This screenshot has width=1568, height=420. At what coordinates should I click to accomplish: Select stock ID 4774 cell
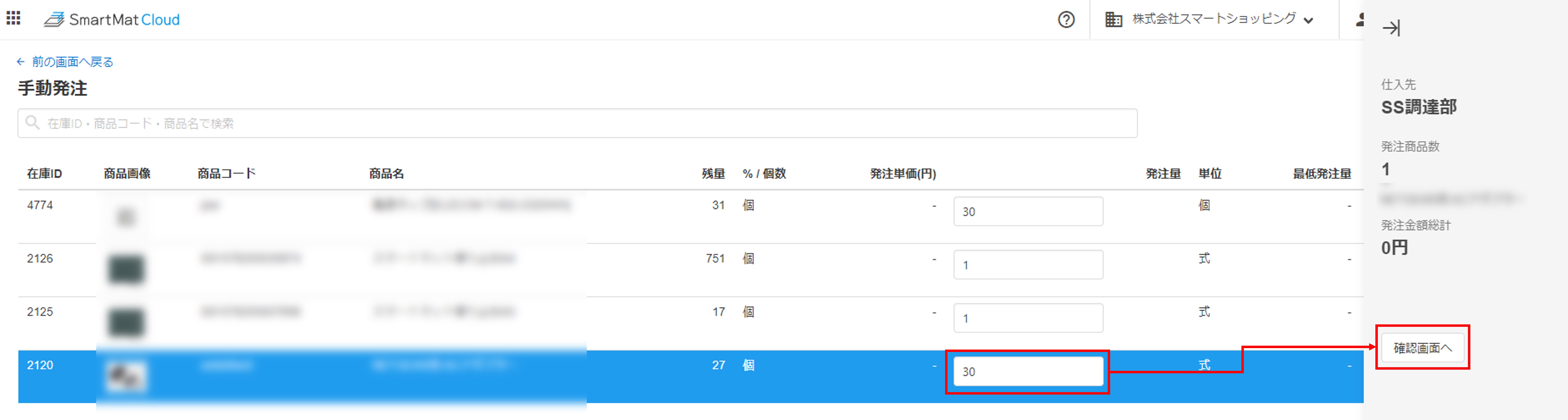tap(40, 206)
